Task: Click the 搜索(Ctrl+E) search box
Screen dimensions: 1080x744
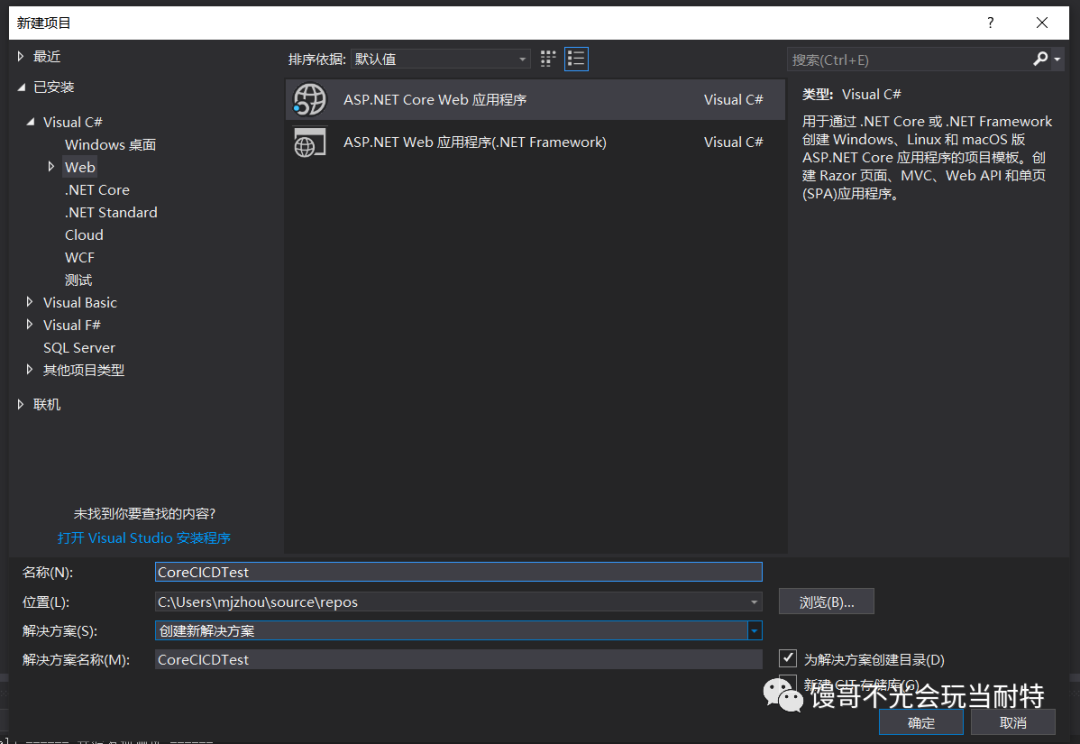Action: coord(909,60)
